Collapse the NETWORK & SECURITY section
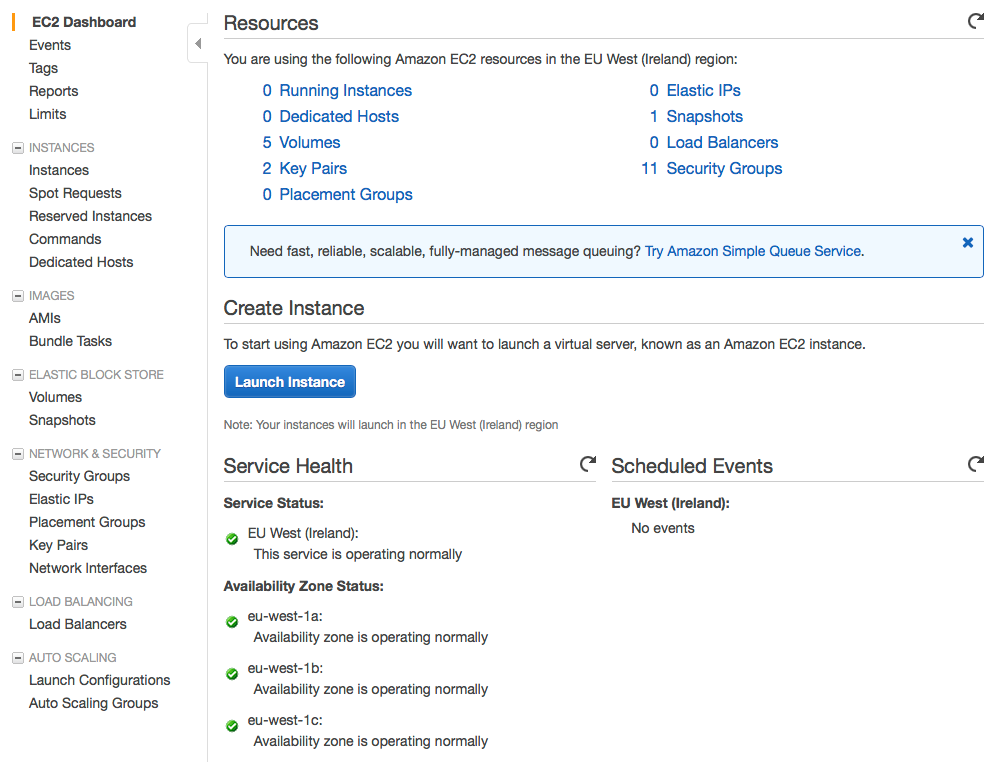Image resolution: width=996 pixels, height=762 pixels. pyautogui.click(x=18, y=454)
